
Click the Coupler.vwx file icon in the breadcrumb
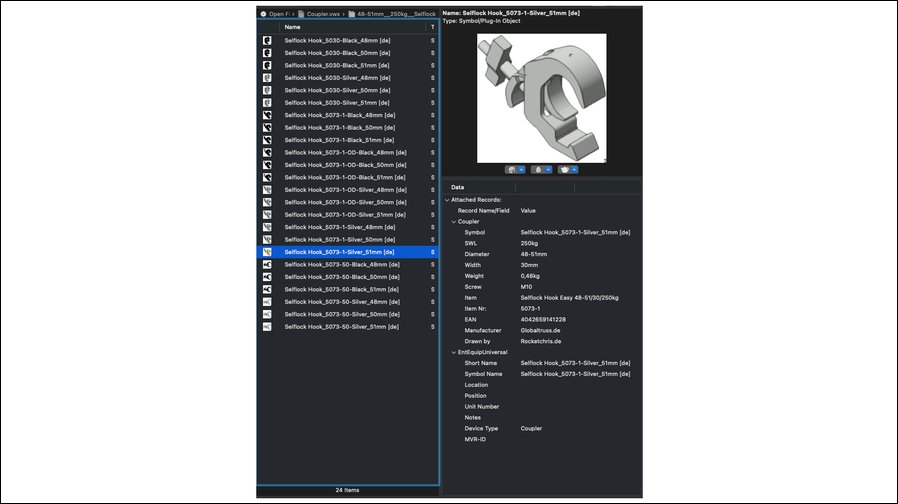[301, 14]
